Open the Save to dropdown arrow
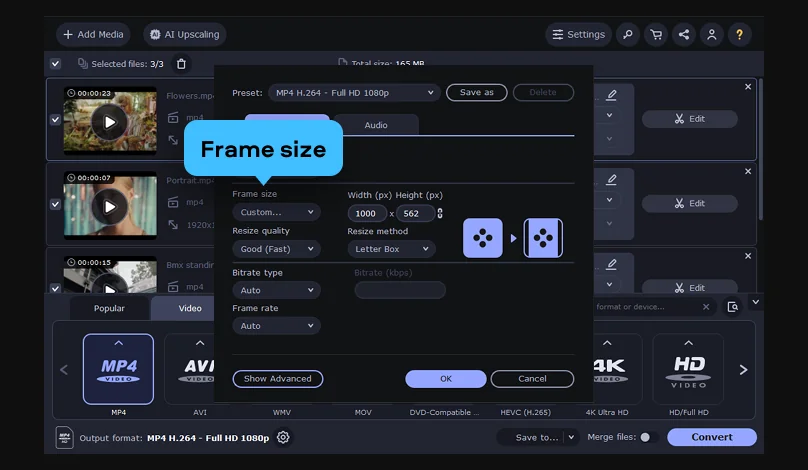This screenshot has height=470, width=808. (x=571, y=437)
